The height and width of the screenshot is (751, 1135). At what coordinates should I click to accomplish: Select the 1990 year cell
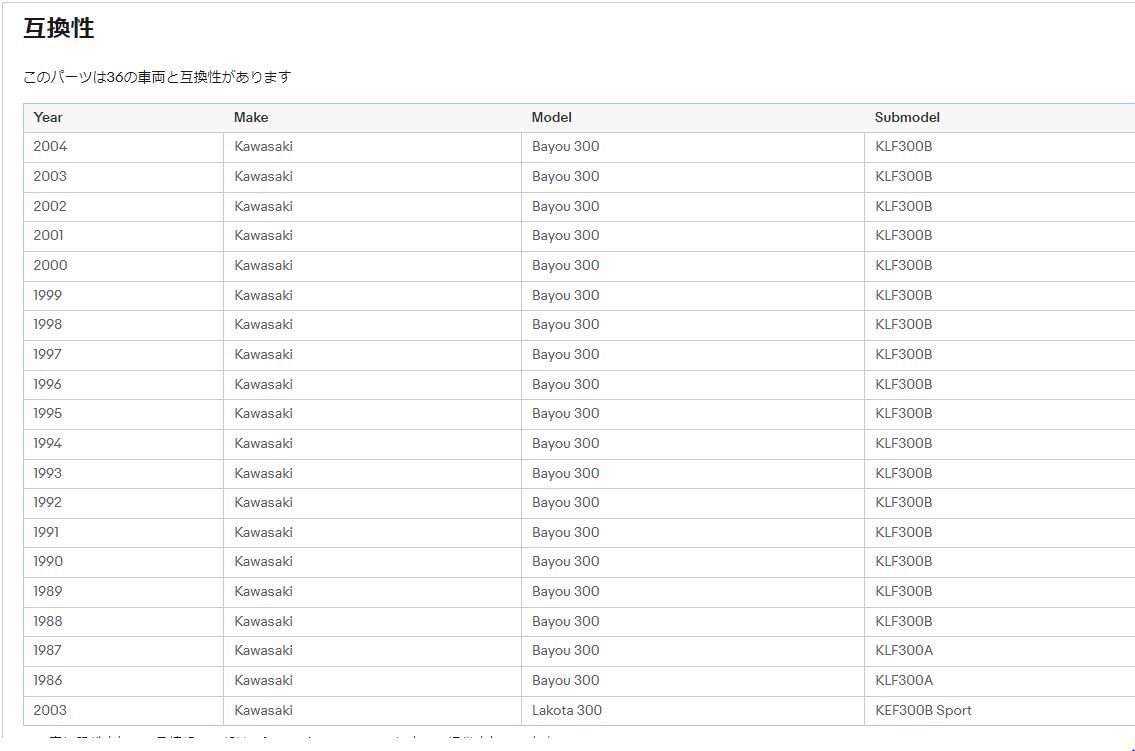pos(48,561)
